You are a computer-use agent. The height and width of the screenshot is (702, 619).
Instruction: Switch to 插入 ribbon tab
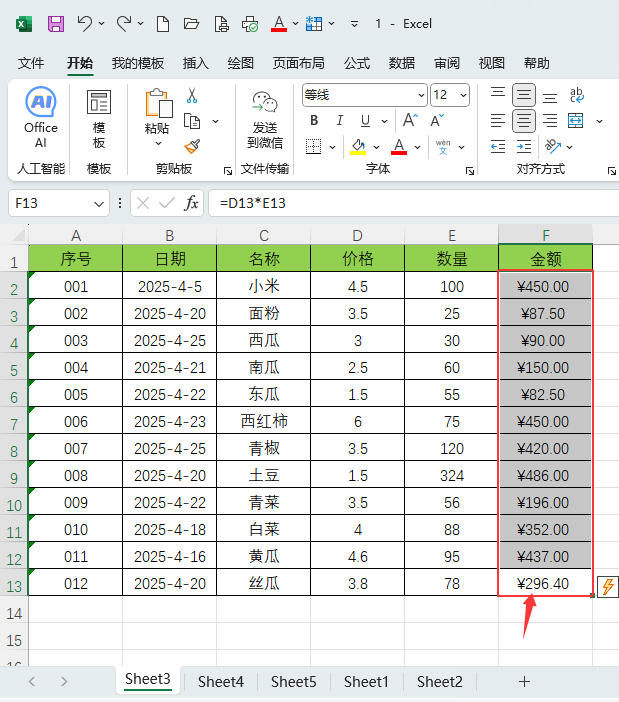tap(196, 63)
